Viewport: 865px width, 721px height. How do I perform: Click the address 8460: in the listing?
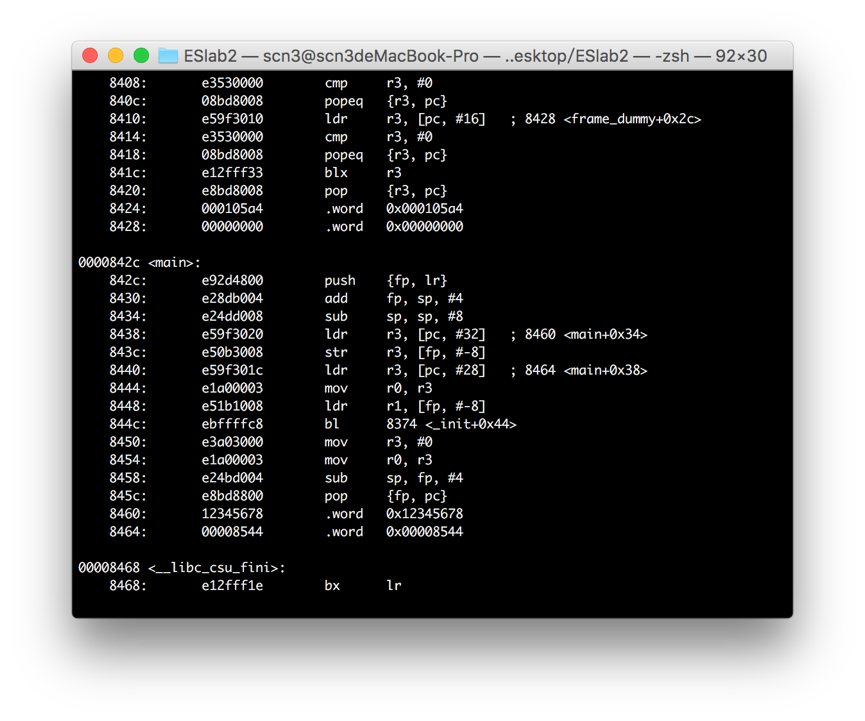[127, 514]
